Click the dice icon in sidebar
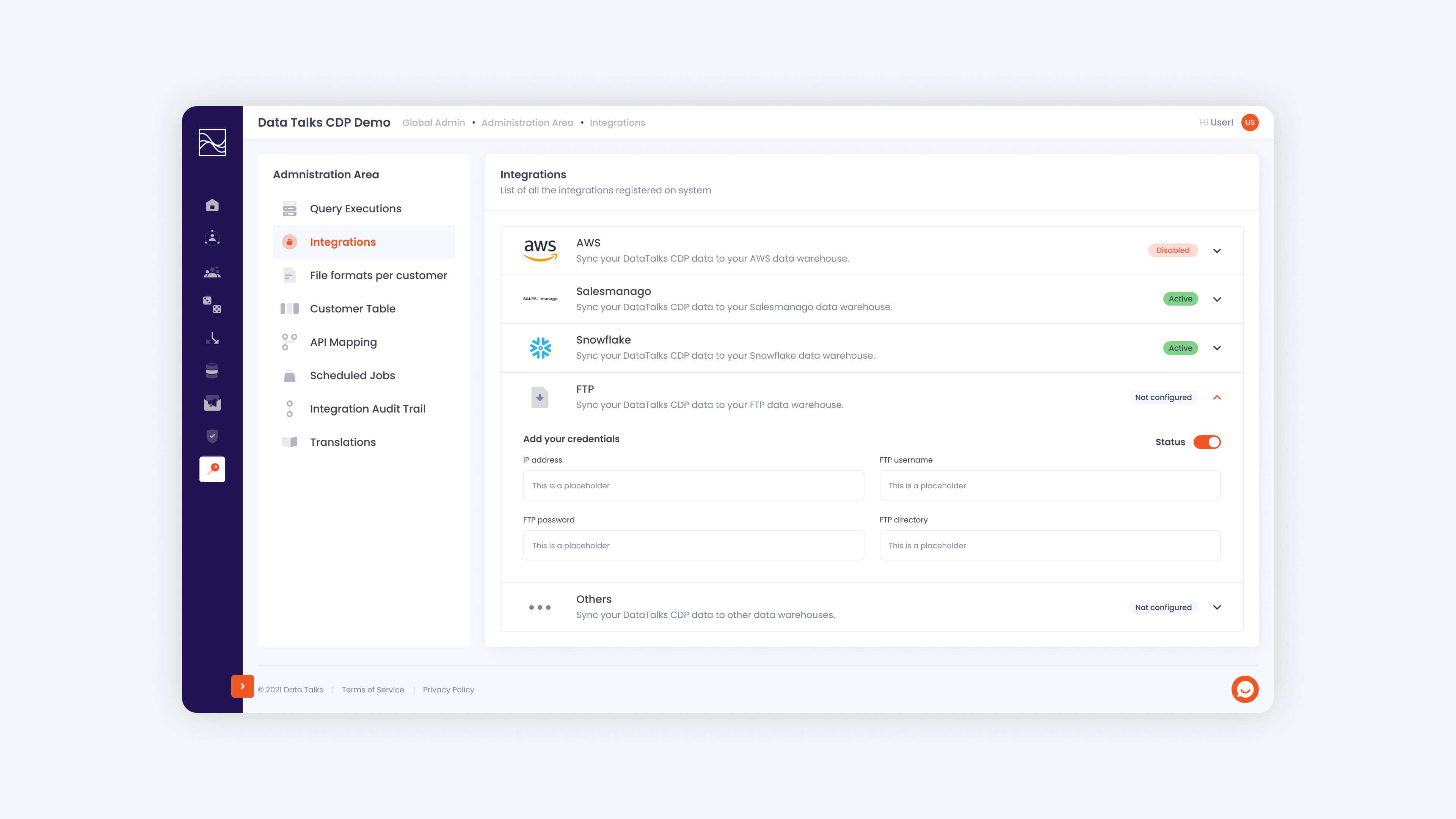 212,304
